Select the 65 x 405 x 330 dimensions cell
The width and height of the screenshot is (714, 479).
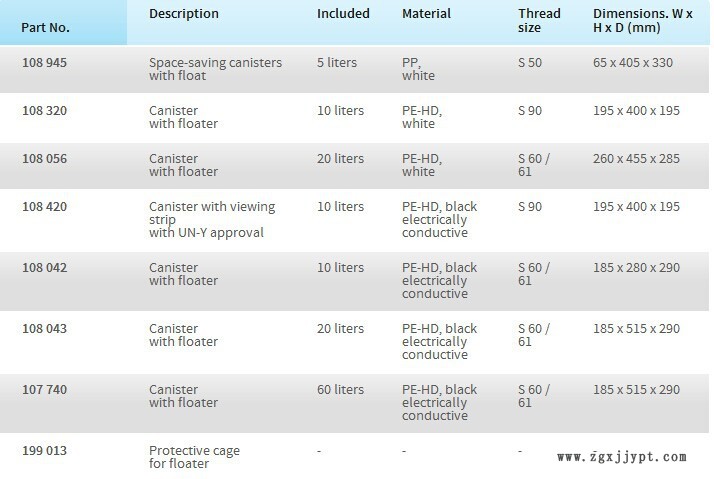633,63
